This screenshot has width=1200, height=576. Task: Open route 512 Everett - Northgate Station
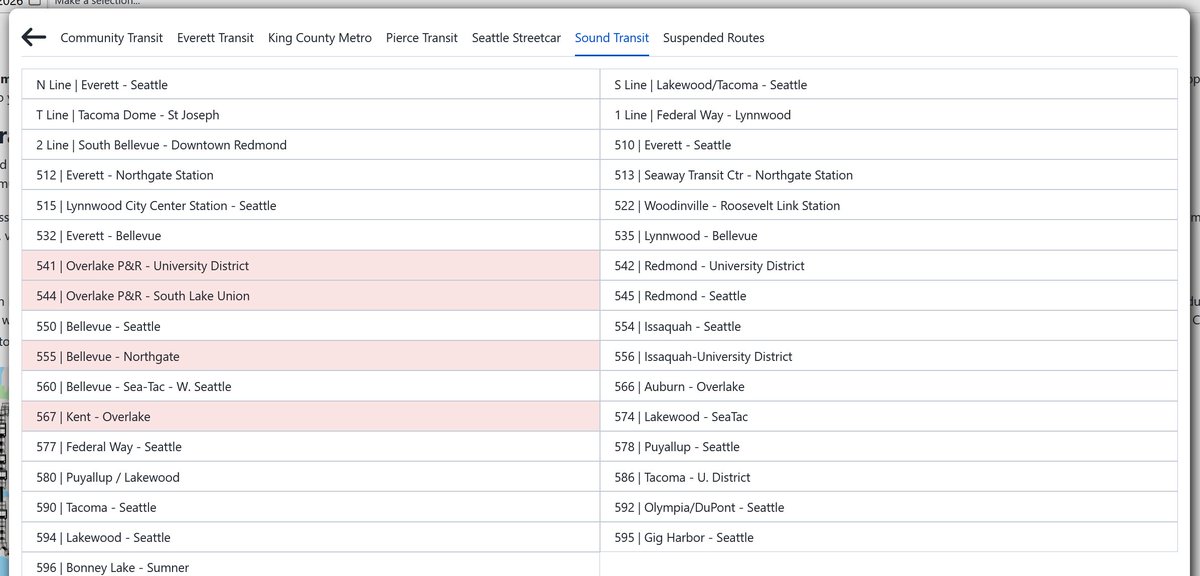[310, 175]
